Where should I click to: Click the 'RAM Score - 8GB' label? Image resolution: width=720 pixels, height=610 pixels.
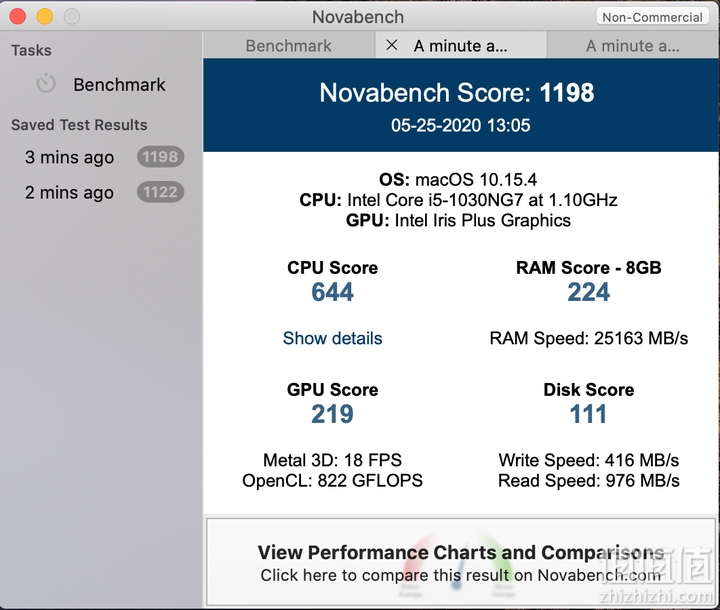click(589, 267)
